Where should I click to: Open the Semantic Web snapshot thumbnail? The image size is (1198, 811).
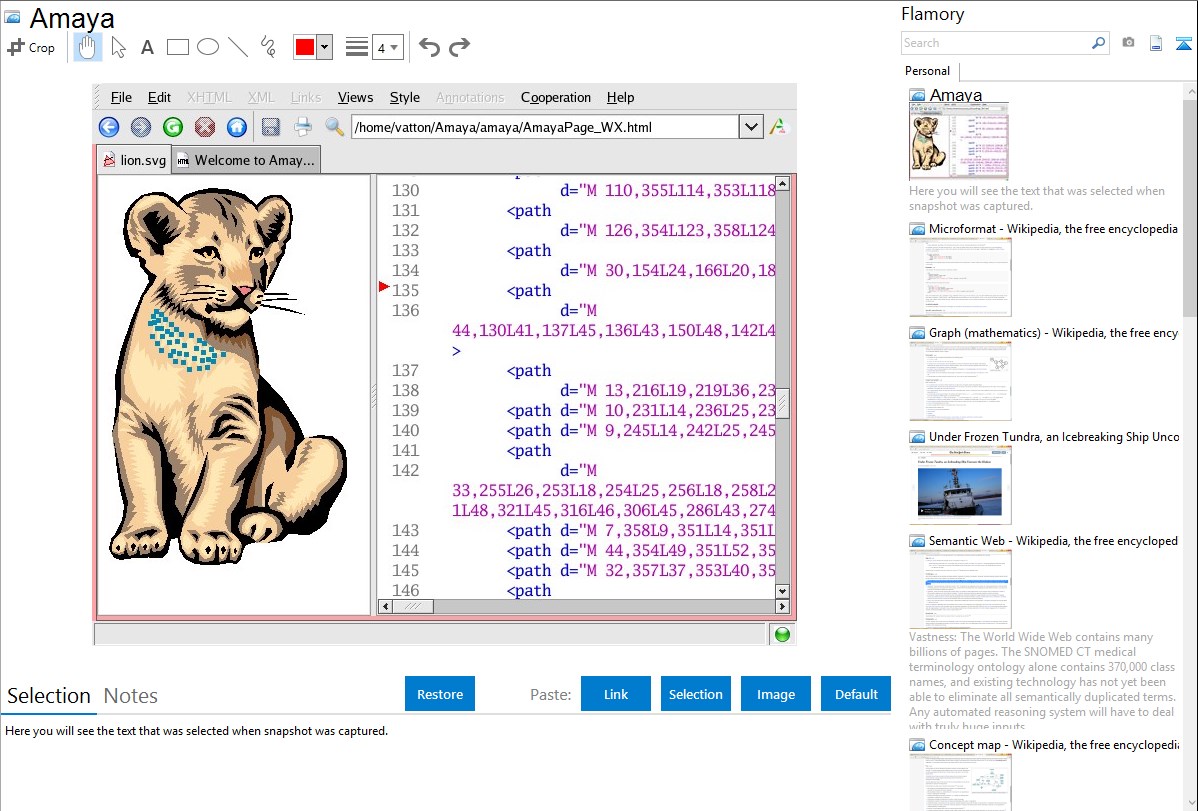pos(960,589)
